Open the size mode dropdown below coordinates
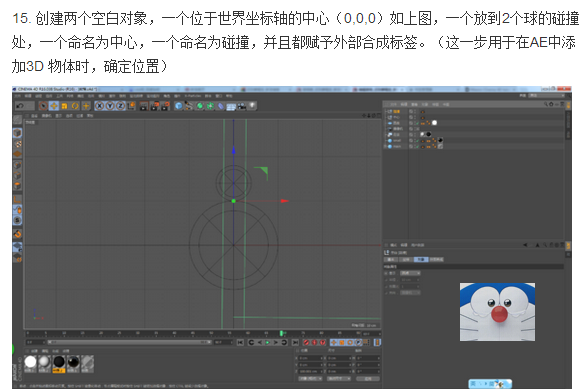Viewport: 585px width, 391px height. pos(338,378)
